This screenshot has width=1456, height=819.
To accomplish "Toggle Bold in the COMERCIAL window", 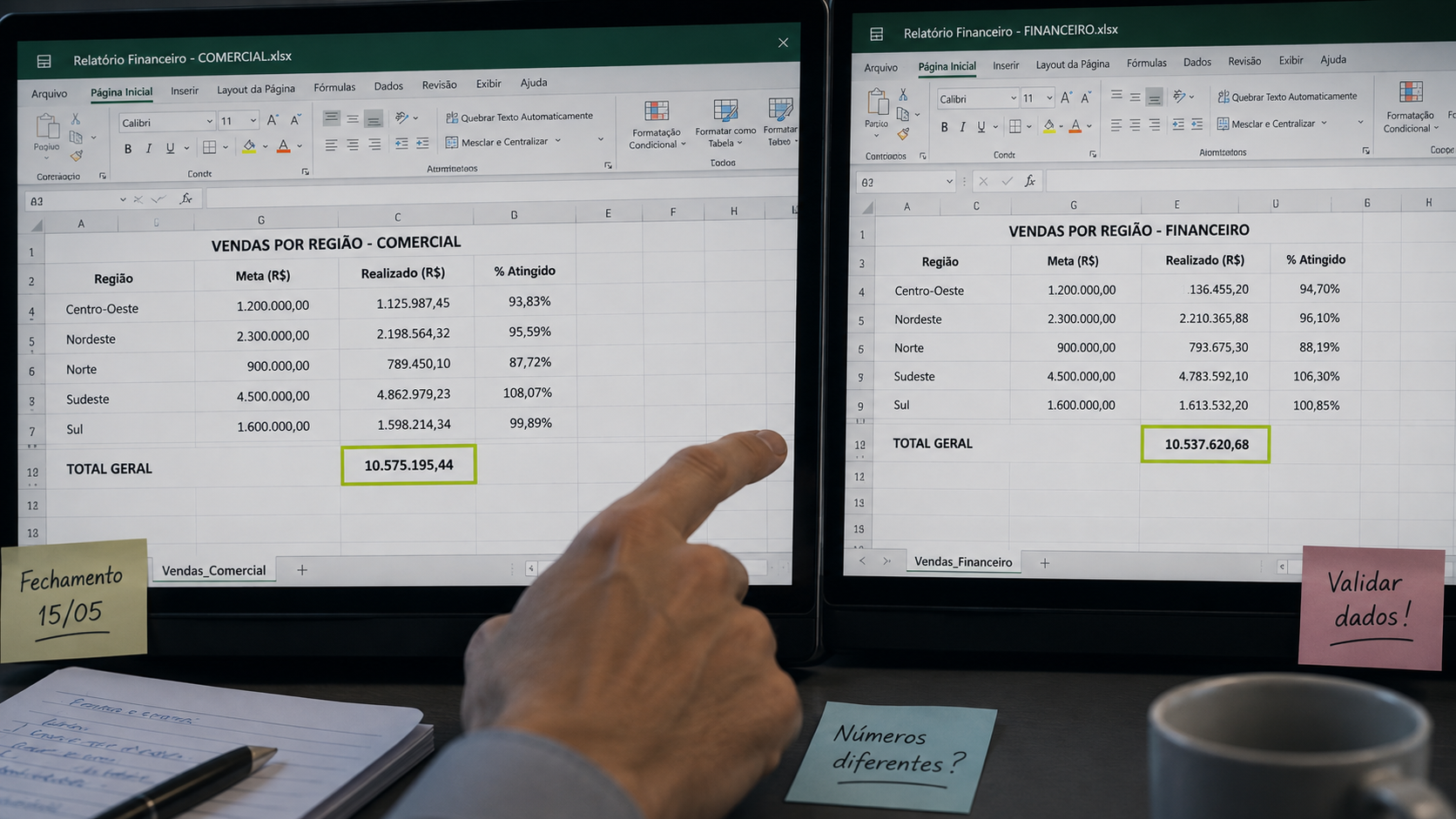I will [x=128, y=149].
